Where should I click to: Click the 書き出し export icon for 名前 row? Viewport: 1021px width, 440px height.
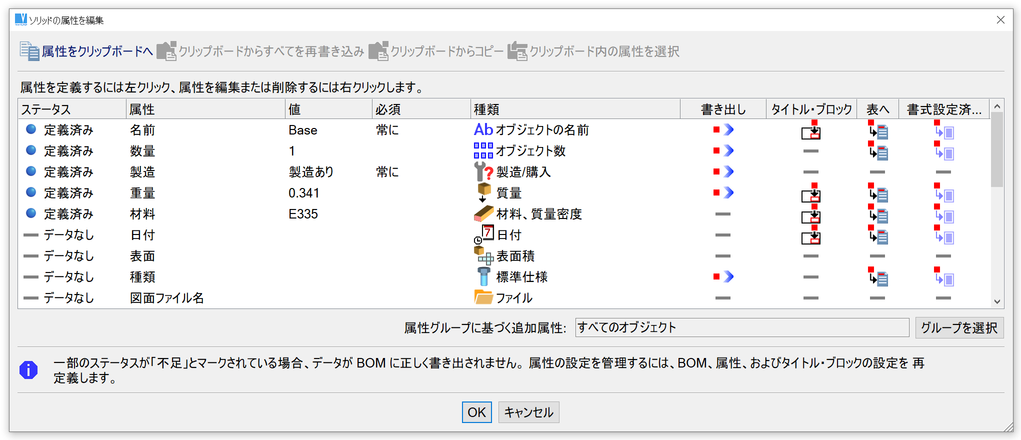[x=723, y=130]
